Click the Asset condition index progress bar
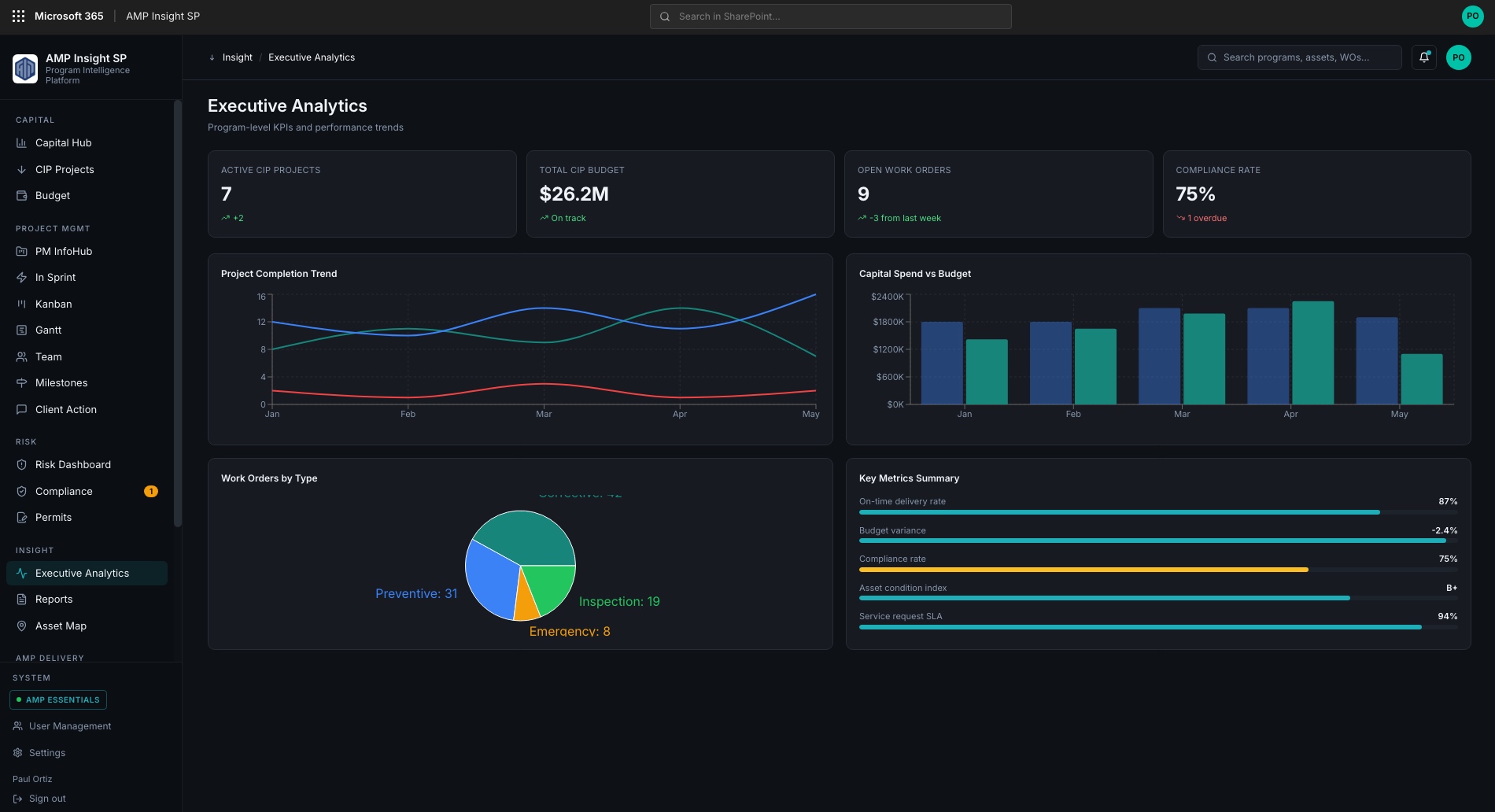 pyautogui.click(x=1158, y=598)
